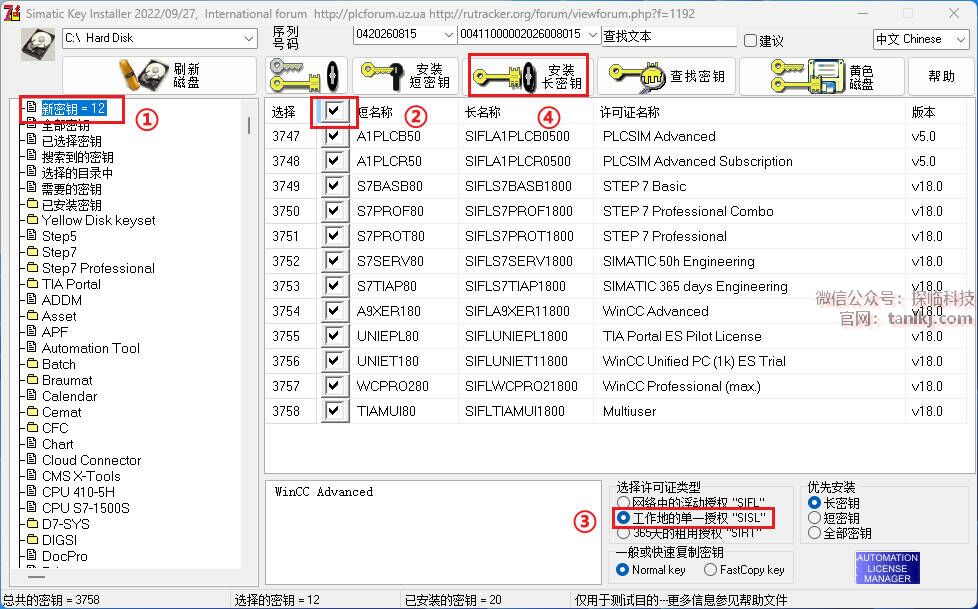978x609 pixels.
Task: Click the document icon beside 新密钥 = 12
Action: coord(31,108)
